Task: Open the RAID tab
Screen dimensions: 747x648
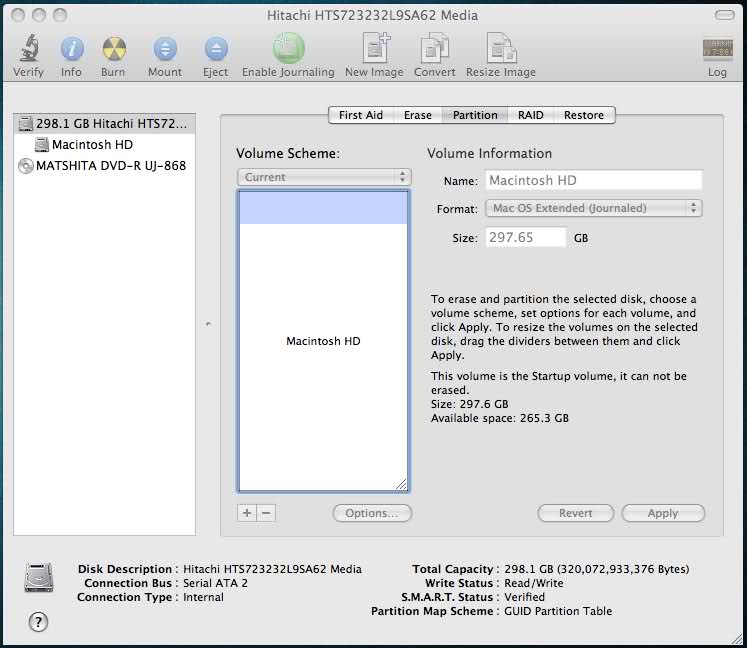Action: click(x=530, y=115)
